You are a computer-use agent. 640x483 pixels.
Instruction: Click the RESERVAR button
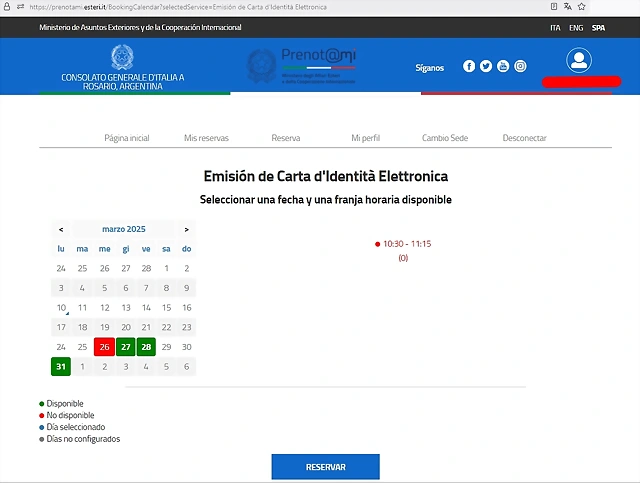tap(325, 467)
